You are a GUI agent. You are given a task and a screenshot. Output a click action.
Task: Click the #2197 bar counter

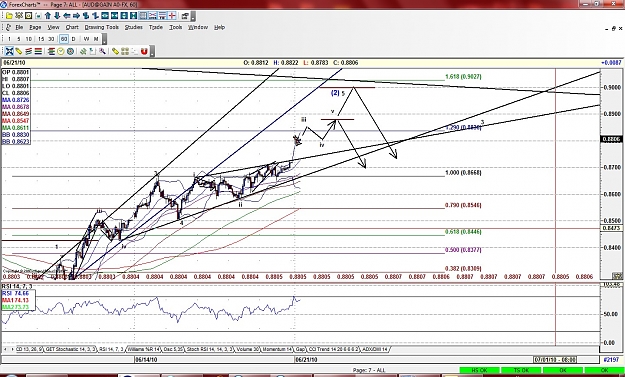pos(611,360)
